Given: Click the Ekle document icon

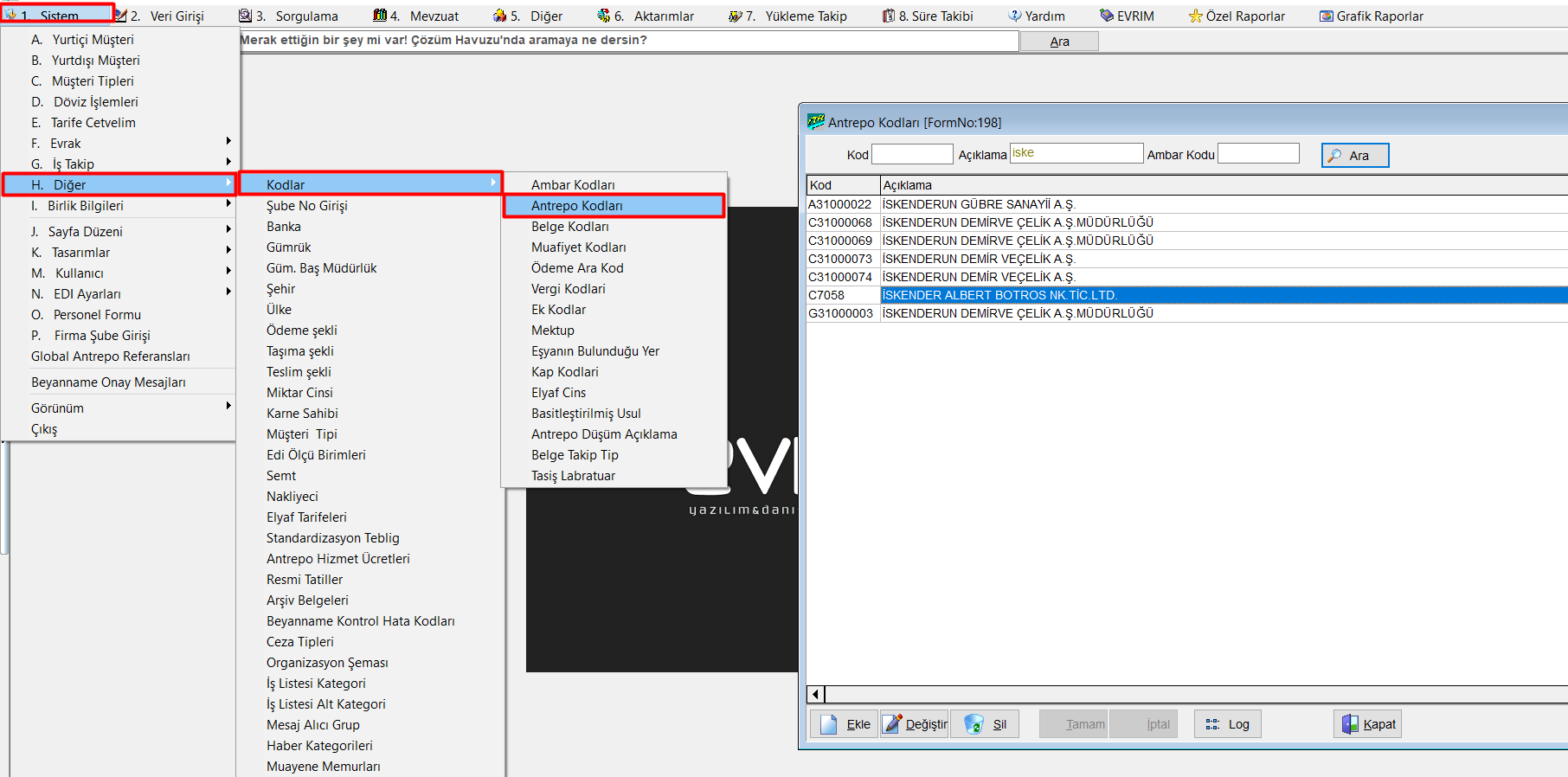Looking at the screenshot, I should pyautogui.click(x=828, y=724).
